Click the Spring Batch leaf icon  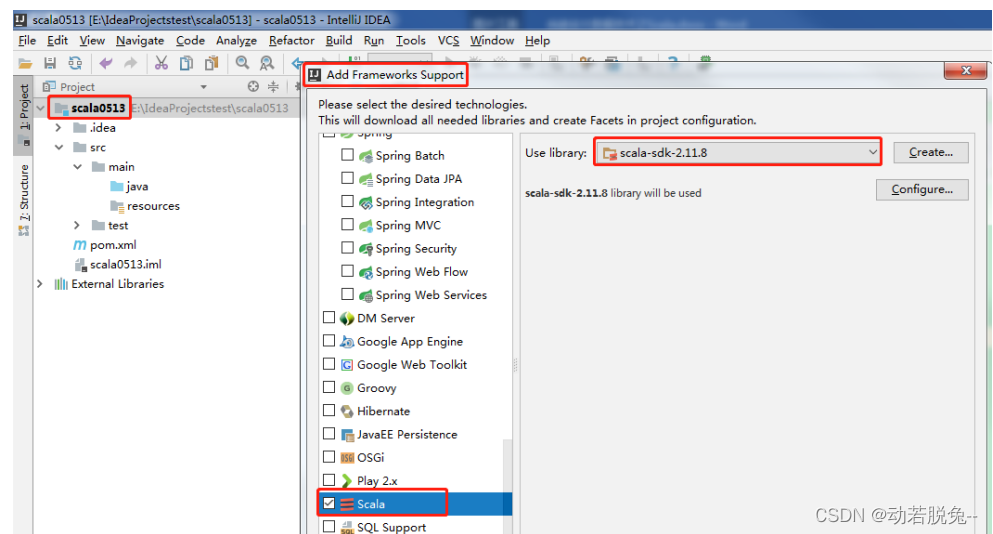pyautogui.click(x=365, y=156)
